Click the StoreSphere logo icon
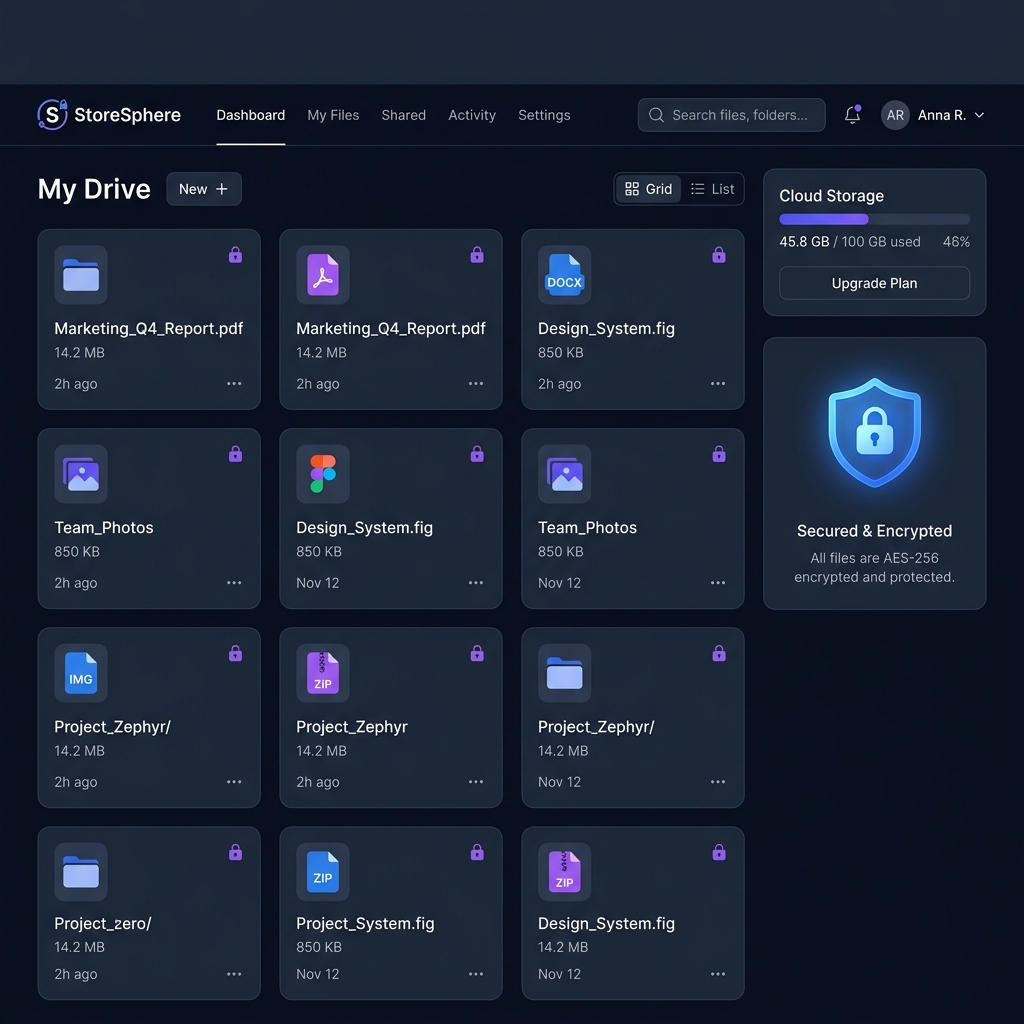The width and height of the screenshot is (1024, 1024). [53, 114]
